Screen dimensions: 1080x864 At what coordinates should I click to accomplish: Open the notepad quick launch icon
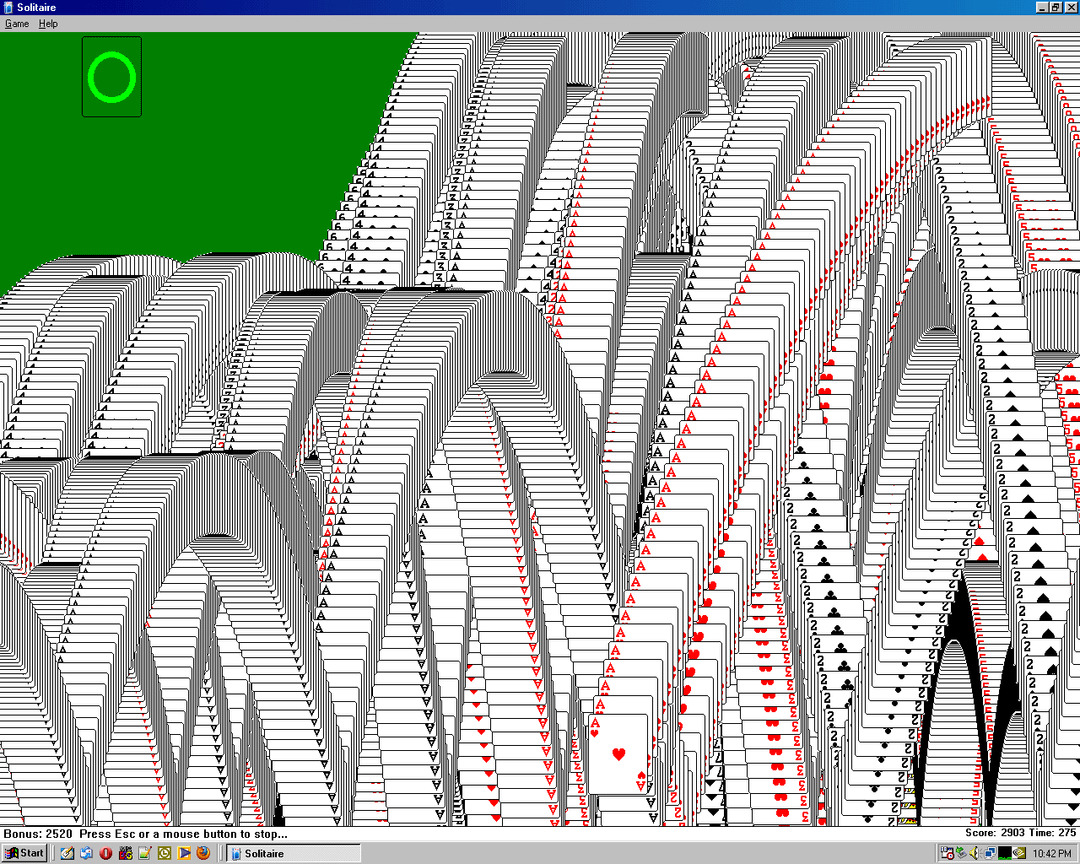pyautogui.click(x=145, y=853)
